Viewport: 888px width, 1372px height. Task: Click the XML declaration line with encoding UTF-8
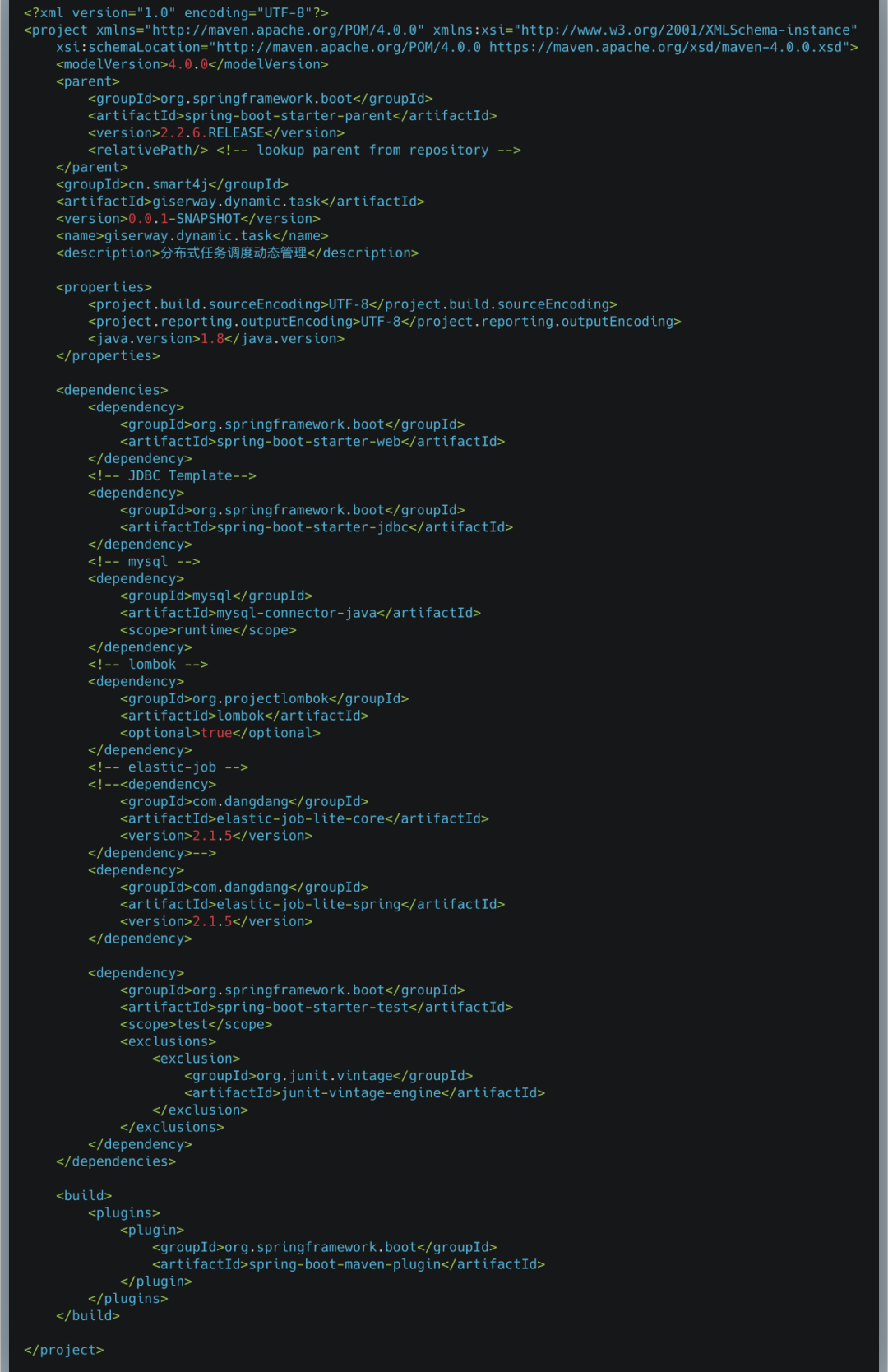[x=176, y=13]
